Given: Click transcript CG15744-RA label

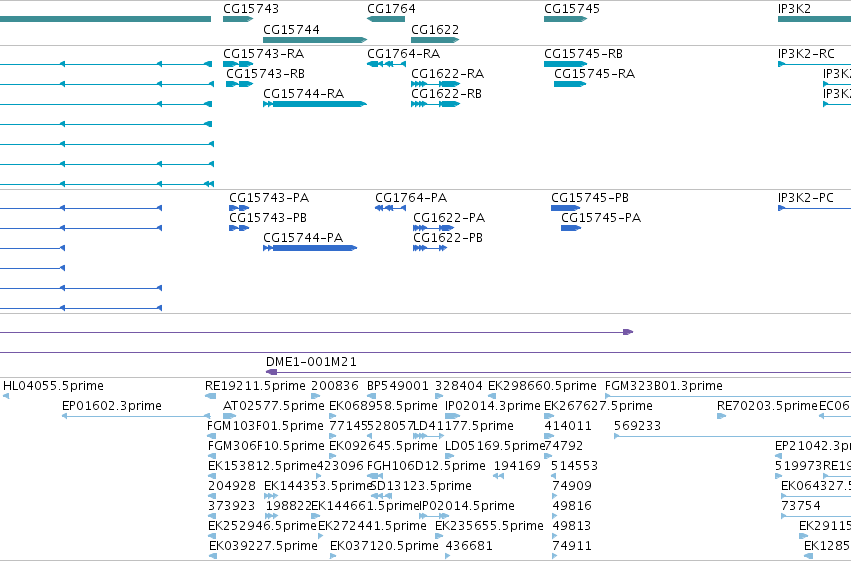Looking at the screenshot, I should (303, 94).
